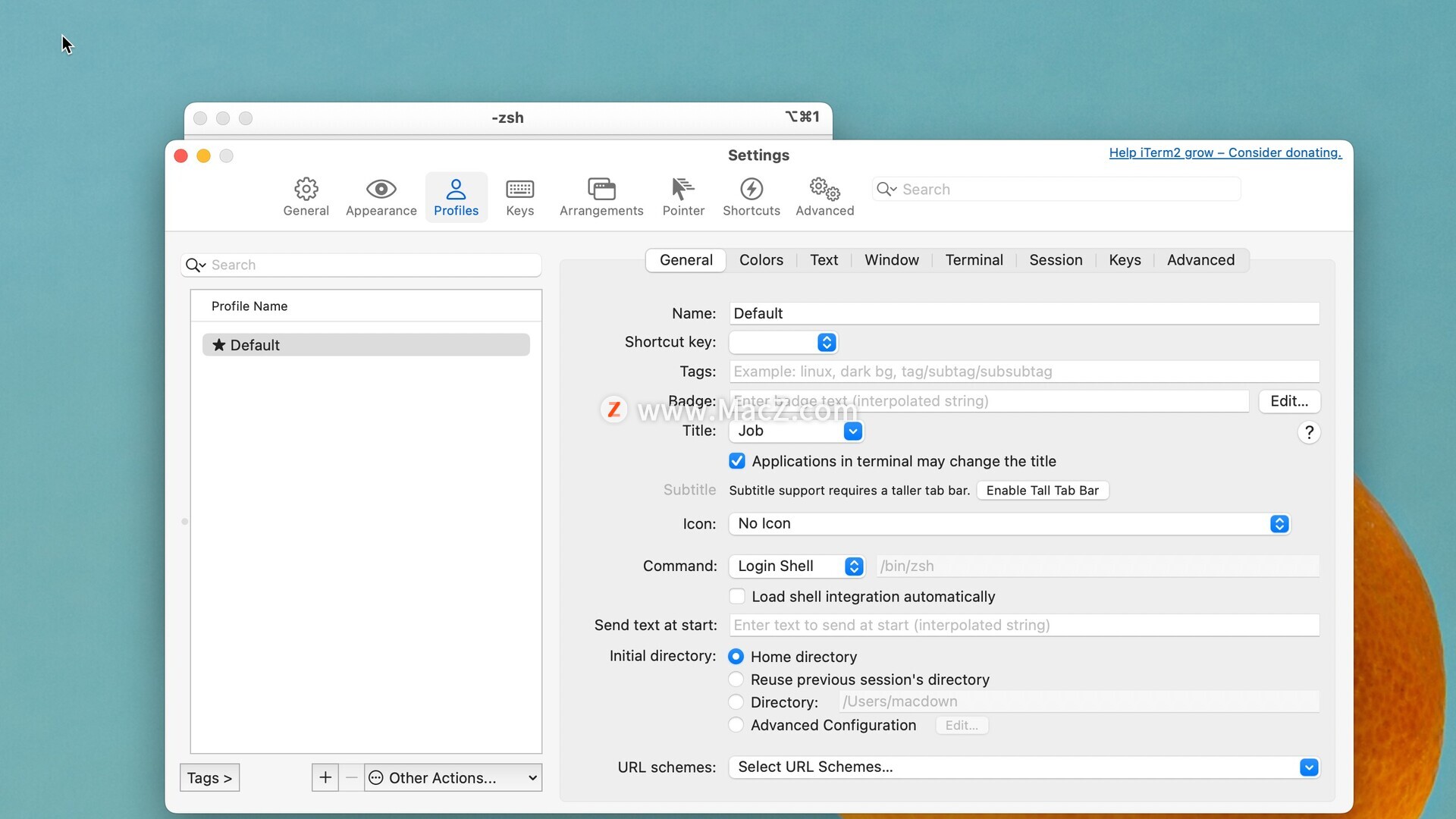Click the Title help question mark
The height and width of the screenshot is (819, 1456).
point(1309,432)
